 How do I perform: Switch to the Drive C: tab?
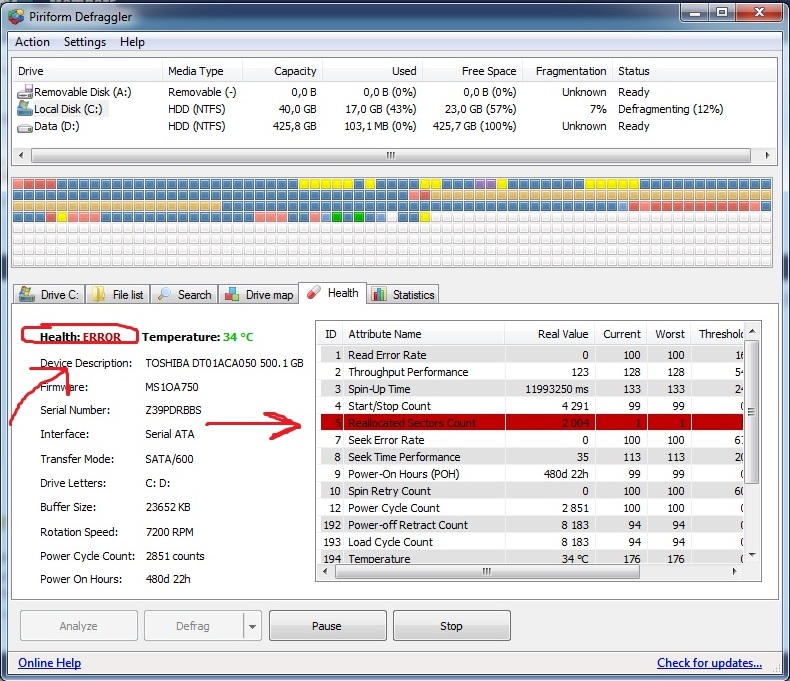click(x=49, y=295)
